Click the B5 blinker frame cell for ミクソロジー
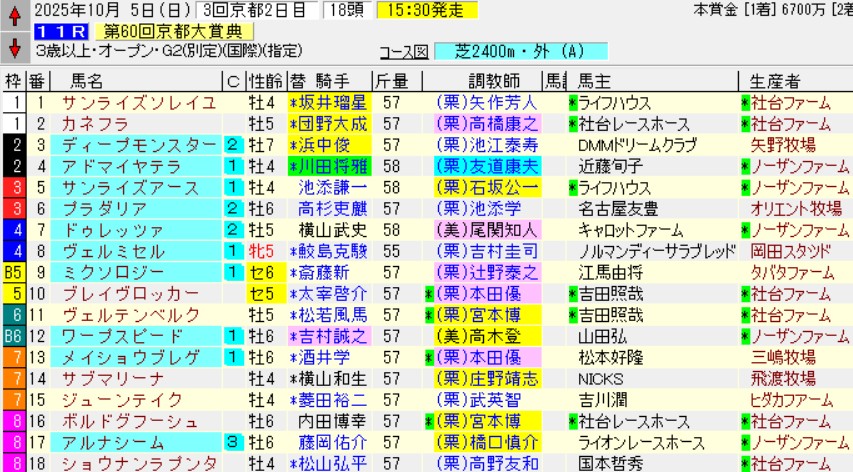The height and width of the screenshot is (472, 853). tap(14, 272)
